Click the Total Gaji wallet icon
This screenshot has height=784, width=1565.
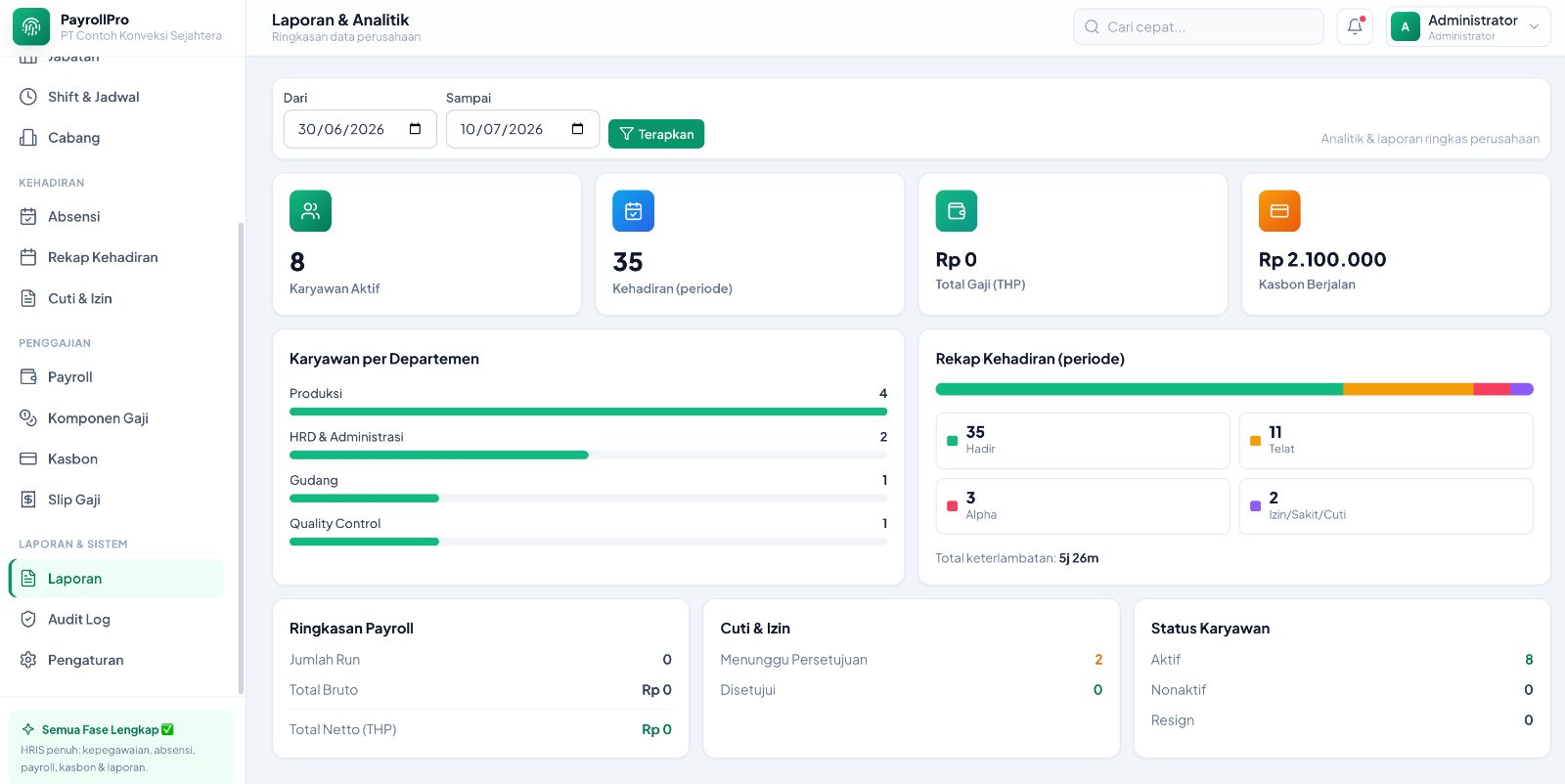[x=957, y=211]
